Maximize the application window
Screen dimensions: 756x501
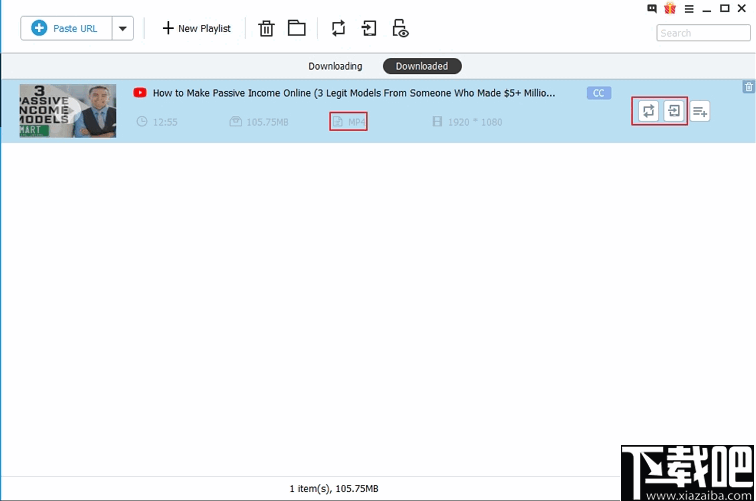725,8
